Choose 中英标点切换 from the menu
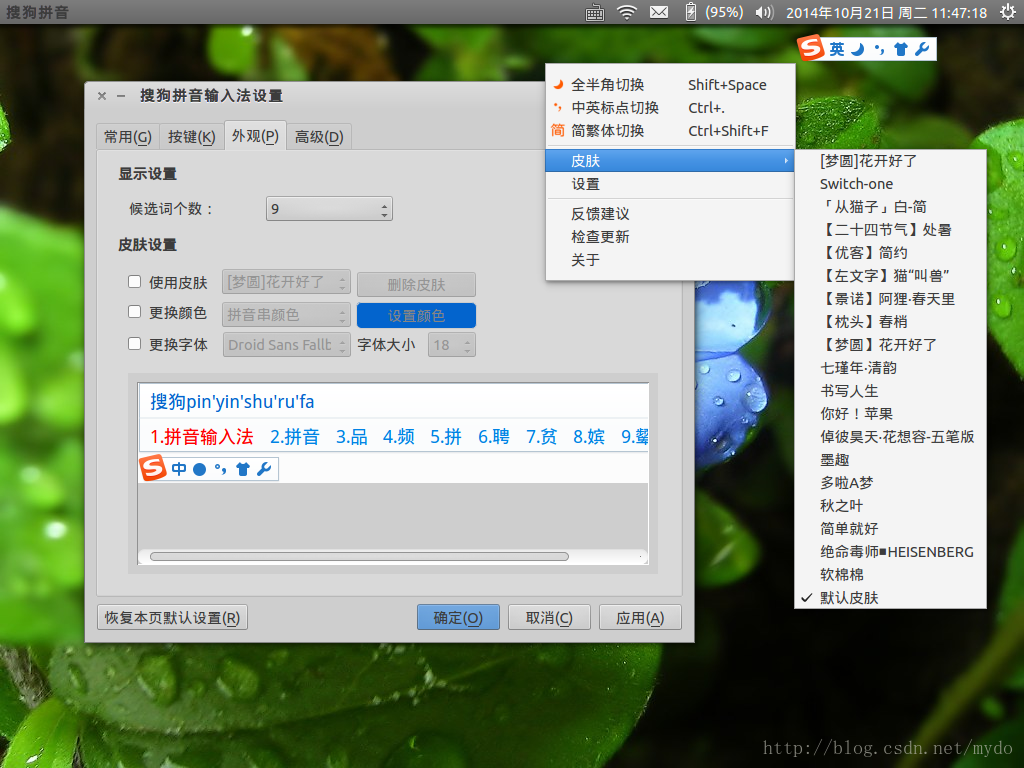This screenshot has width=1024, height=768. coord(669,108)
